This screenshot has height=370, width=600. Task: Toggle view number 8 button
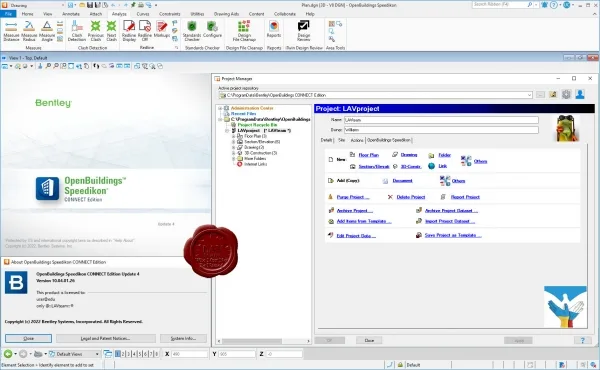pos(156,354)
